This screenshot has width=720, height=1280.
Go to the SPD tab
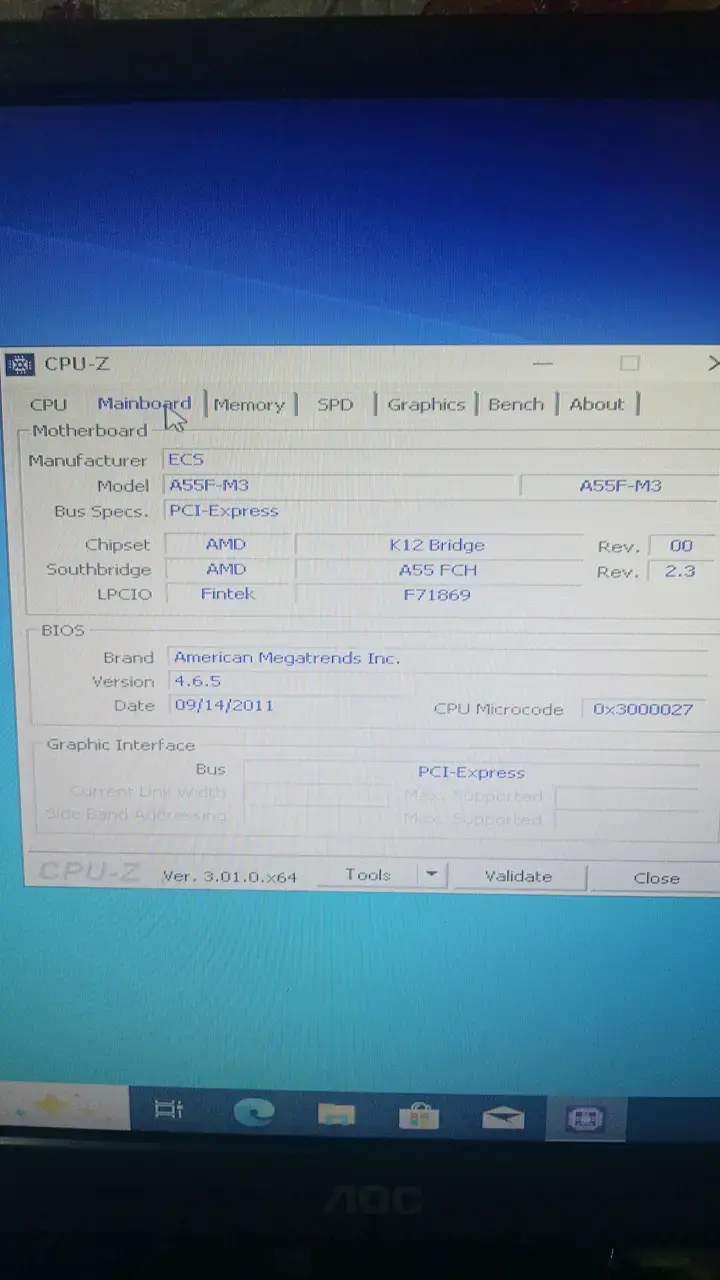coord(335,405)
